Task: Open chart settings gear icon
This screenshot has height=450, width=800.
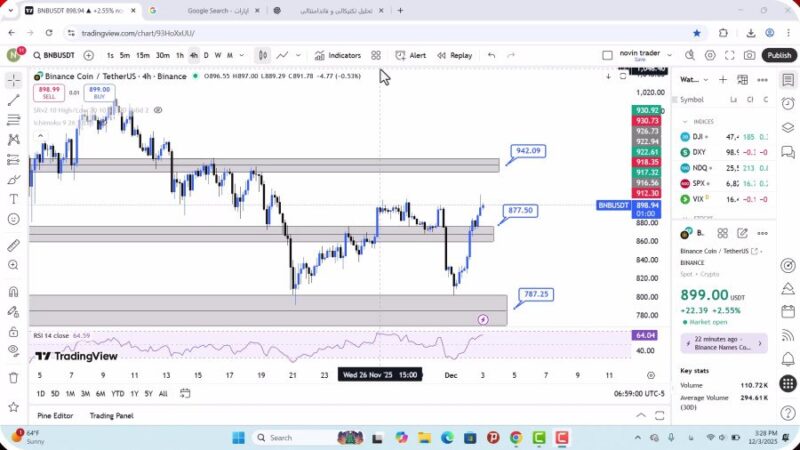Action: pyautogui.click(x=711, y=55)
